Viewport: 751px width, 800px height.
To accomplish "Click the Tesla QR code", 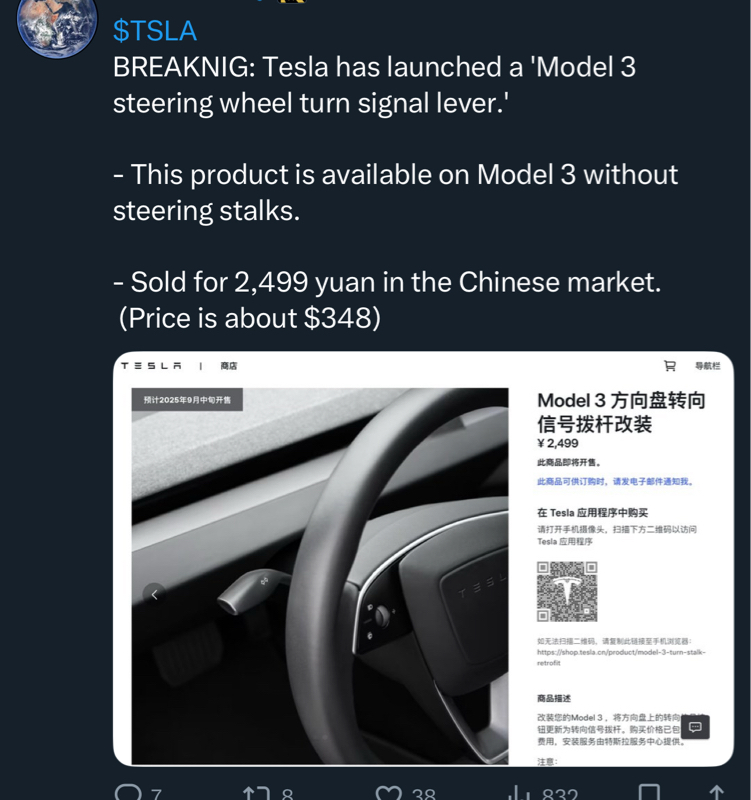I will pyautogui.click(x=567, y=591).
